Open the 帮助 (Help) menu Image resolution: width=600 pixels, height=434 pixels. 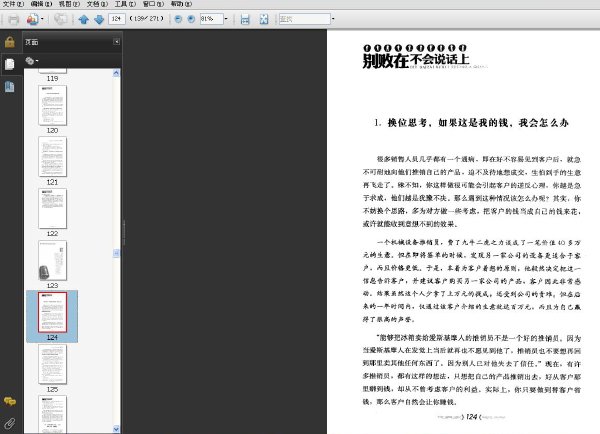(181, 4)
